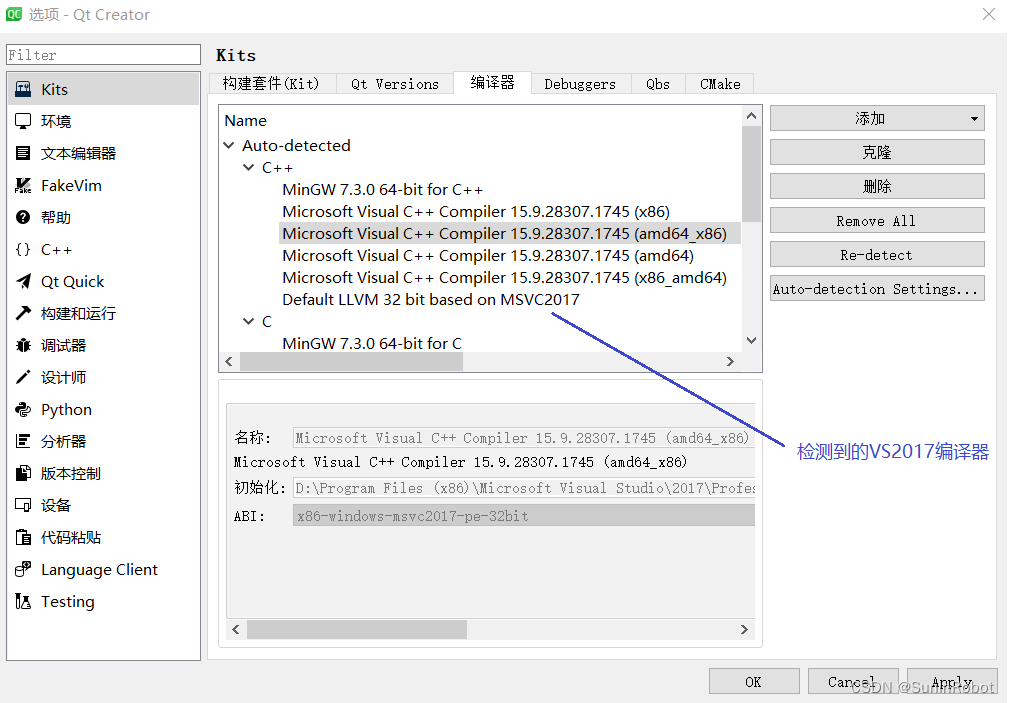Click the 初始化 path field
Image resolution: width=1009 pixels, height=703 pixels.
coord(524,488)
